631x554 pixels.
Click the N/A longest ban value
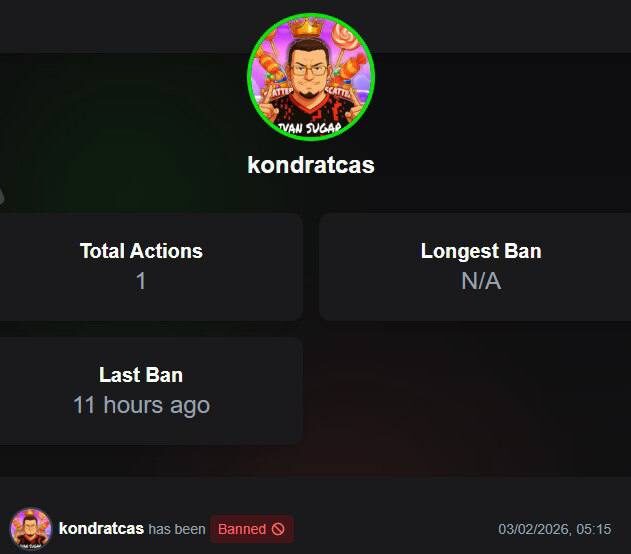[x=481, y=280]
